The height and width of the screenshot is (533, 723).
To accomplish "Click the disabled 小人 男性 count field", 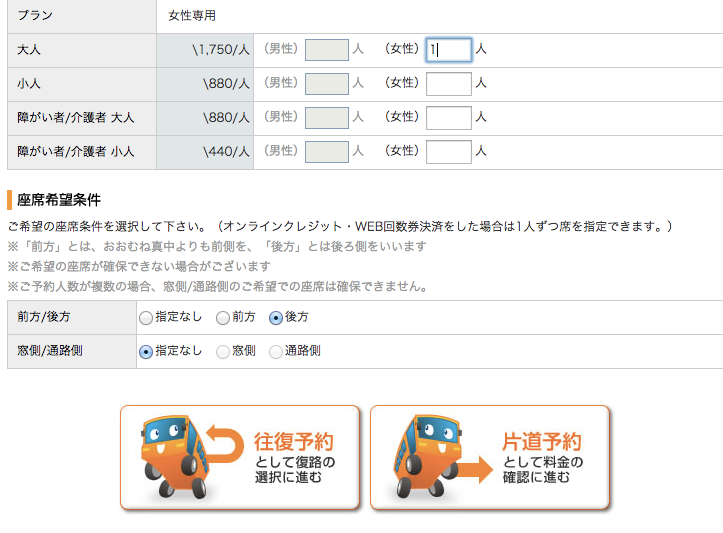I will tap(327, 84).
